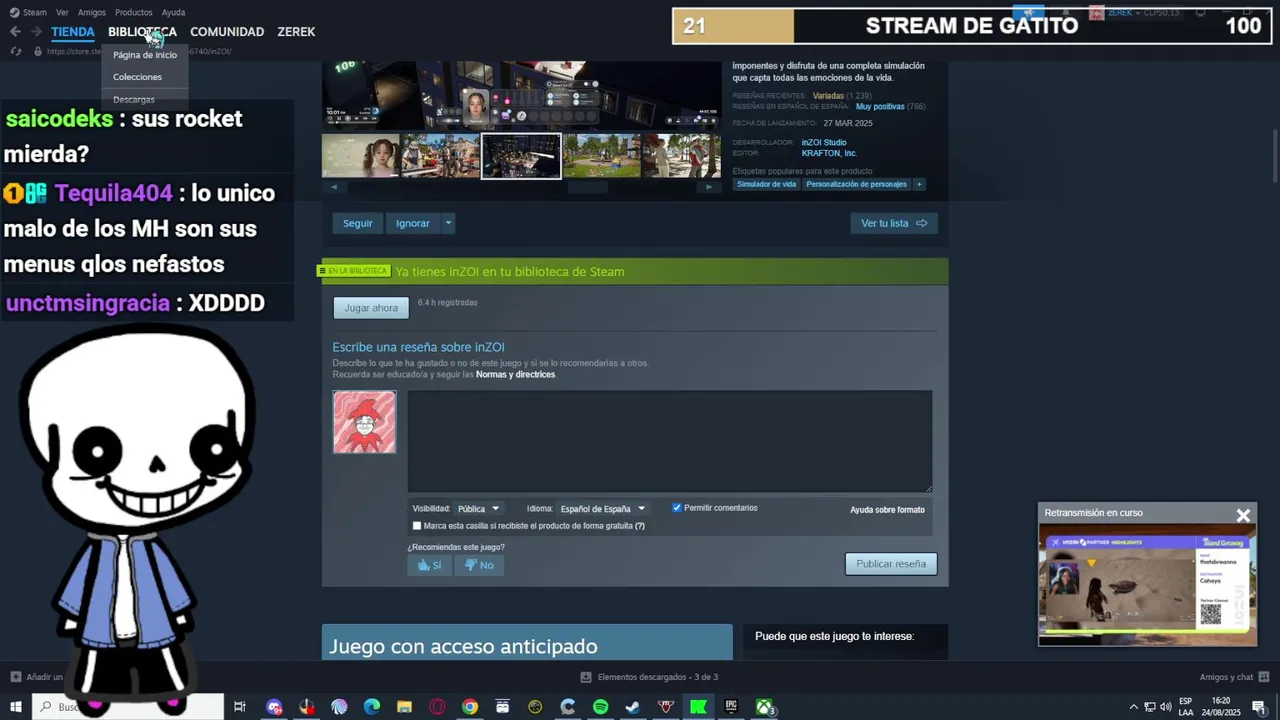The width and height of the screenshot is (1280, 720).
Task: Open the Ayuda menu
Action: click(x=173, y=12)
